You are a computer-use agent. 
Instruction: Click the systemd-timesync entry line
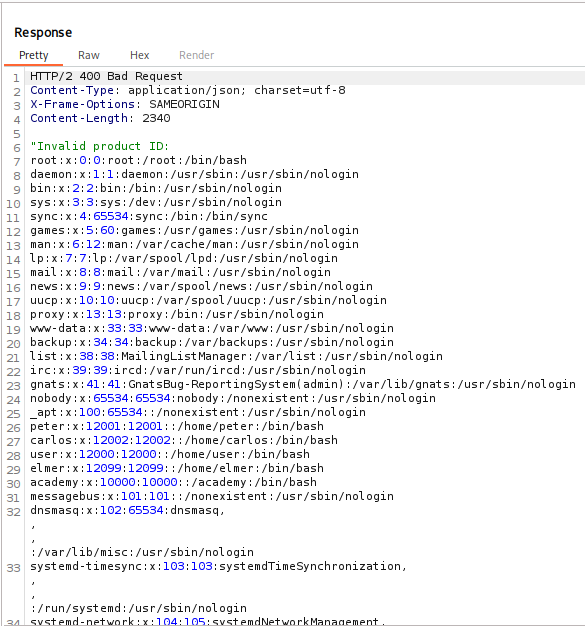pyautogui.click(x=218, y=566)
